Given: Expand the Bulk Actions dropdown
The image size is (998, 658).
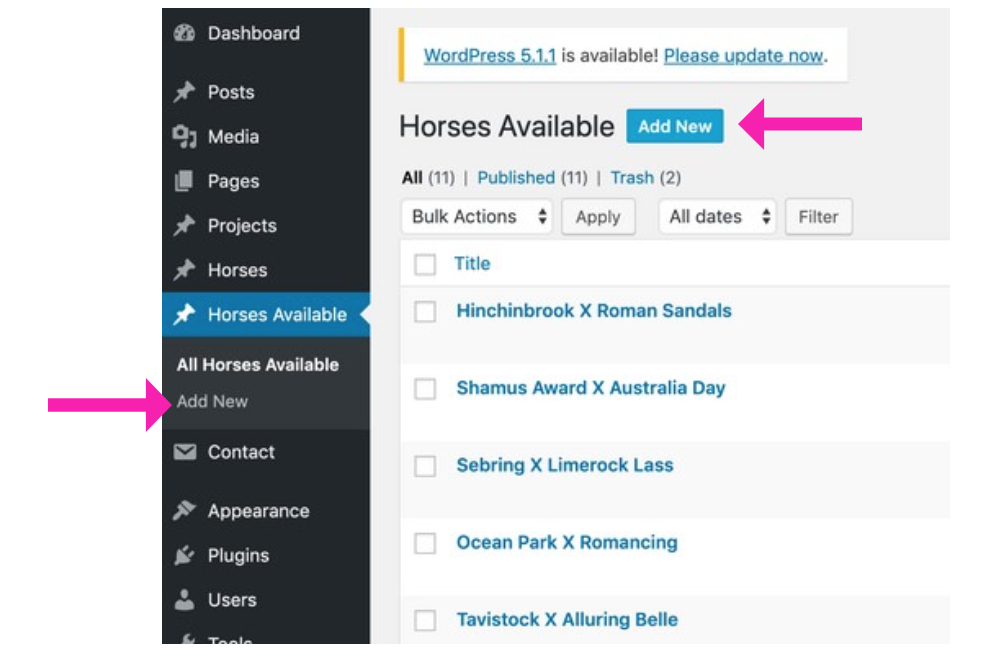Looking at the screenshot, I should pyautogui.click(x=480, y=217).
